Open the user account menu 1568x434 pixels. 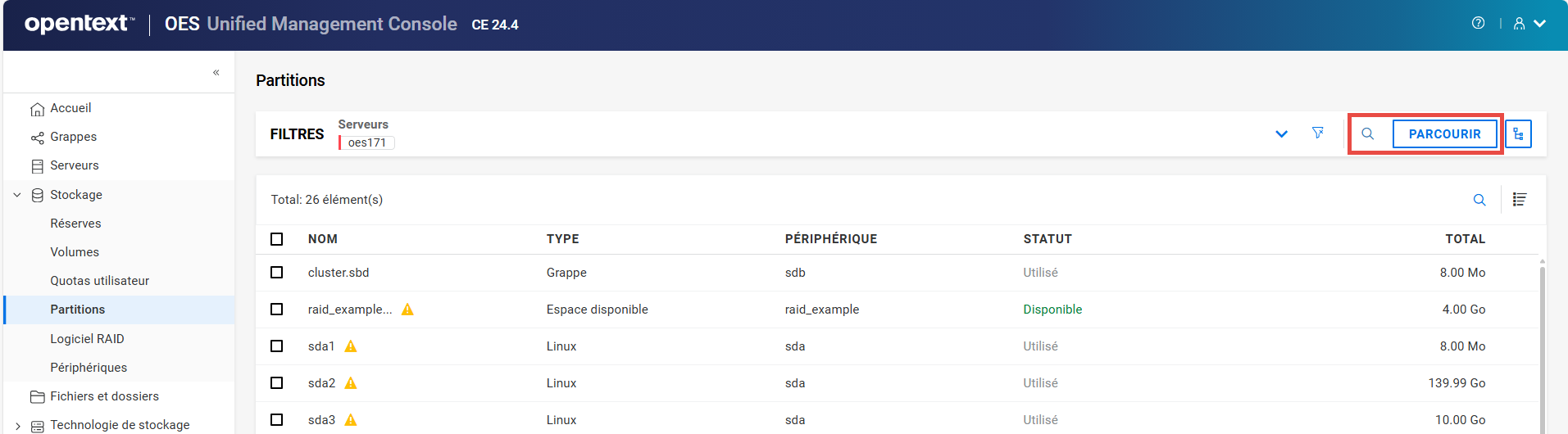coord(1529,24)
